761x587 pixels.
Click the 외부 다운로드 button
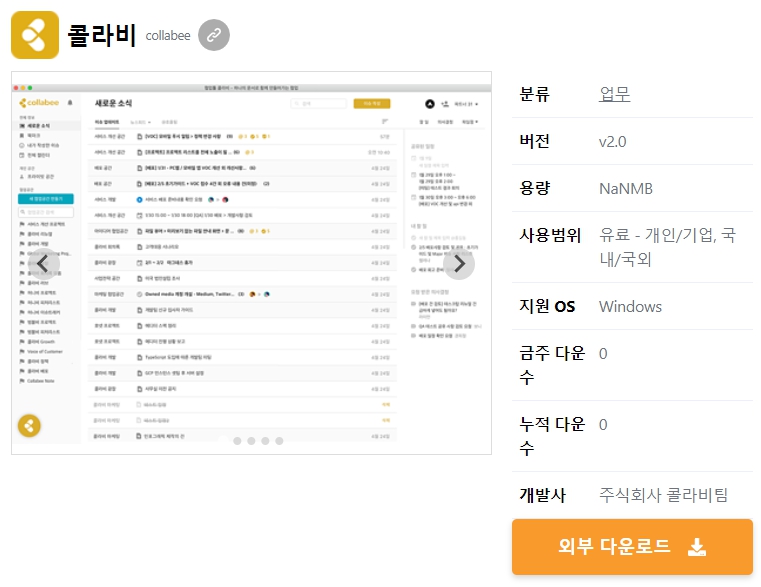pos(632,547)
